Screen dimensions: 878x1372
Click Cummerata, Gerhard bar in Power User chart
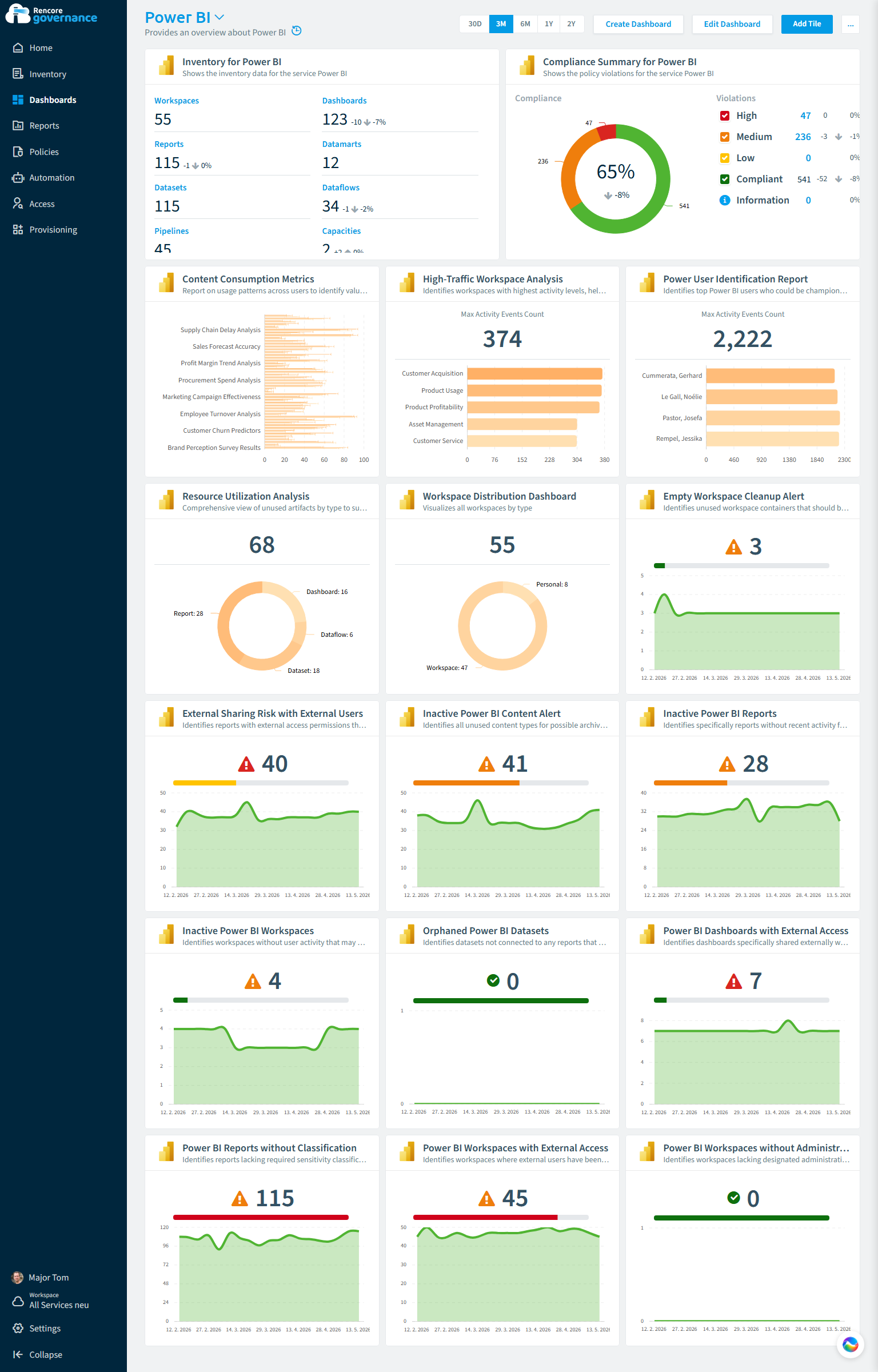click(770, 376)
